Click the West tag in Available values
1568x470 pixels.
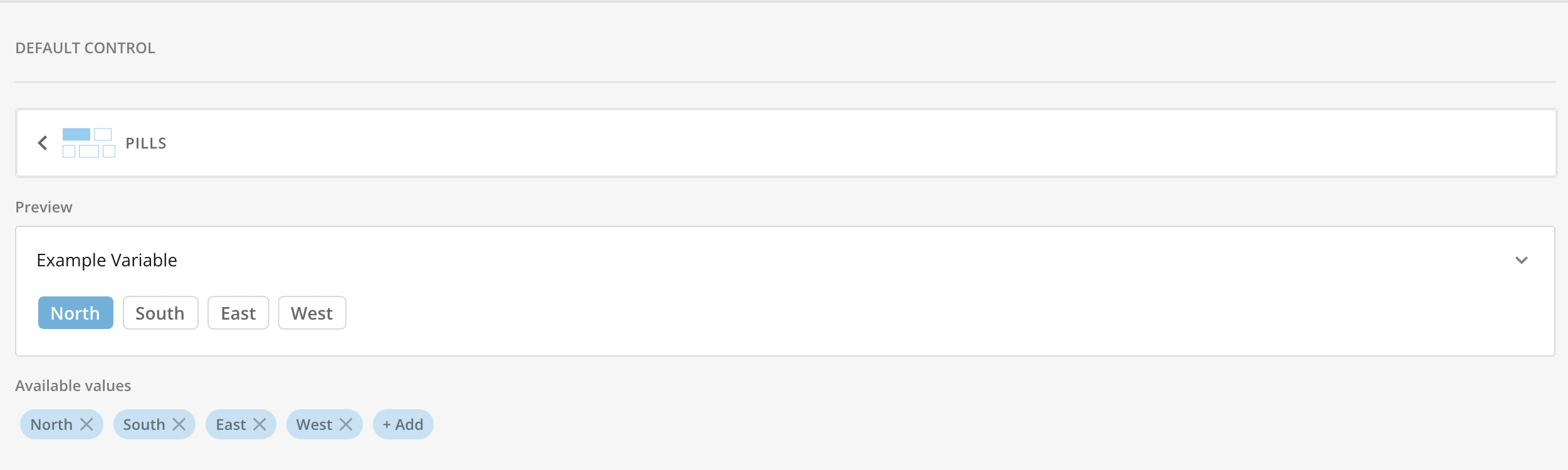314,425
